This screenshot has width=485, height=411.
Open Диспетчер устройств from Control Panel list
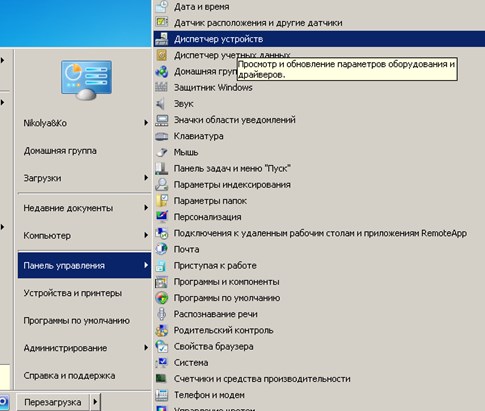[x=319, y=39]
